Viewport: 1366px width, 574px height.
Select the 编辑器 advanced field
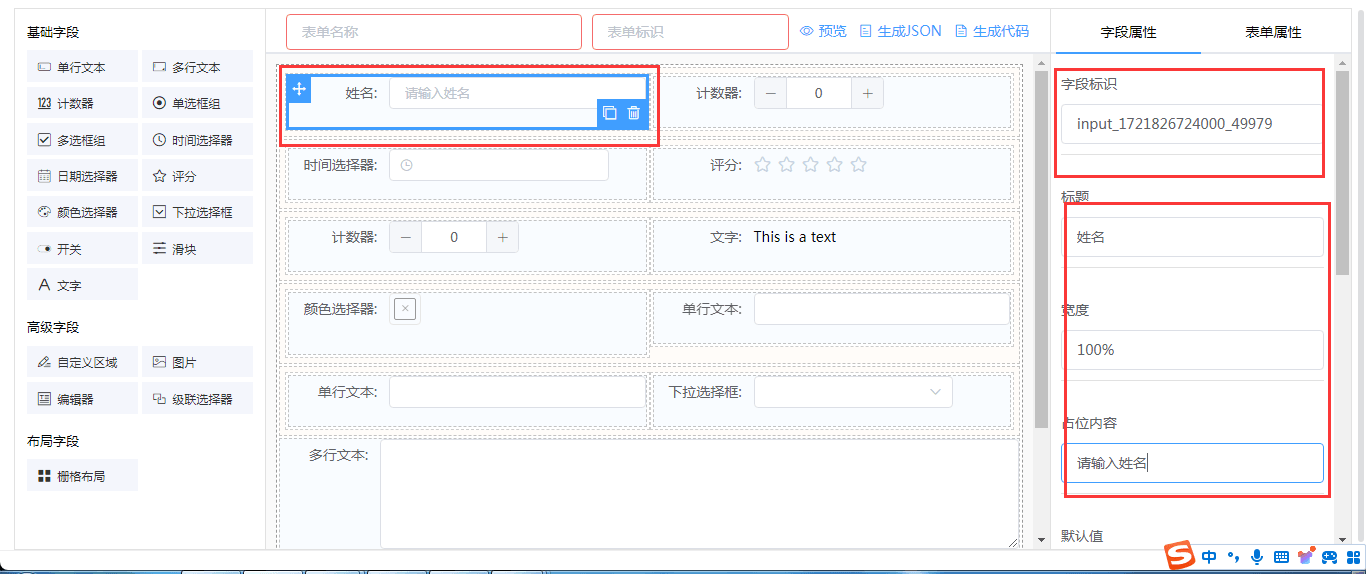[82, 399]
